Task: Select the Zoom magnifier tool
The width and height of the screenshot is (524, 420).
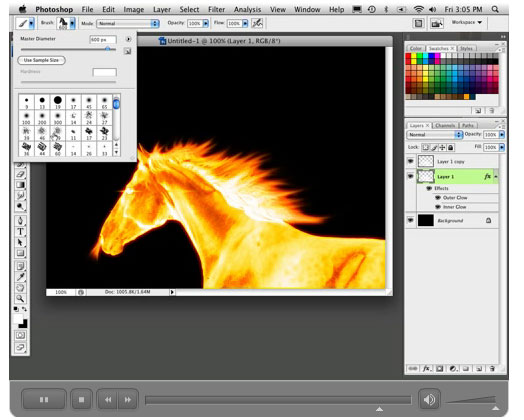Action: click(x=20, y=298)
